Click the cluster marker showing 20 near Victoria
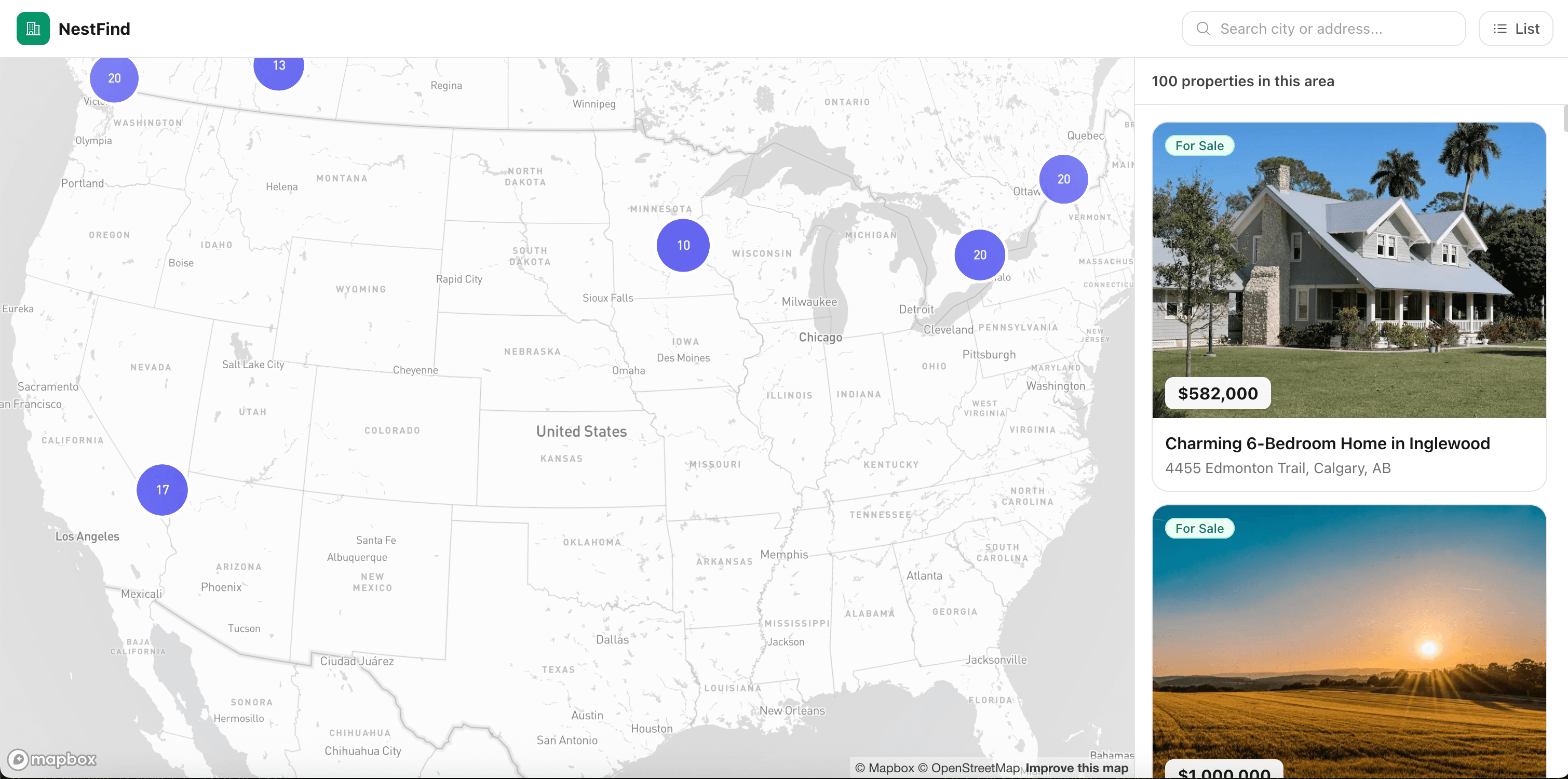This screenshot has height=779, width=1568. coord(113,78)
